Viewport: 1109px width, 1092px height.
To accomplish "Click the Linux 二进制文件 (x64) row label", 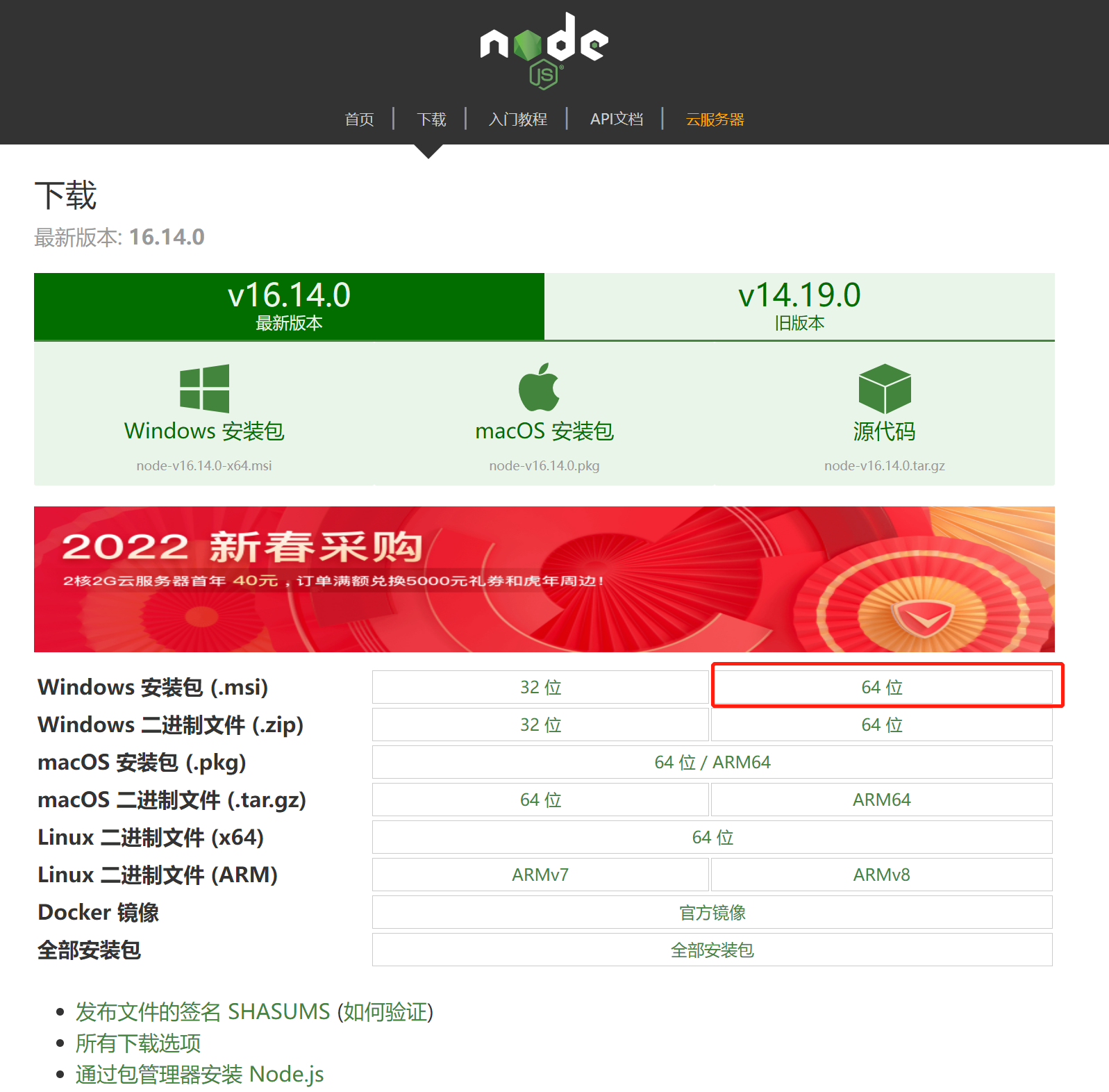I will point(151,837).
